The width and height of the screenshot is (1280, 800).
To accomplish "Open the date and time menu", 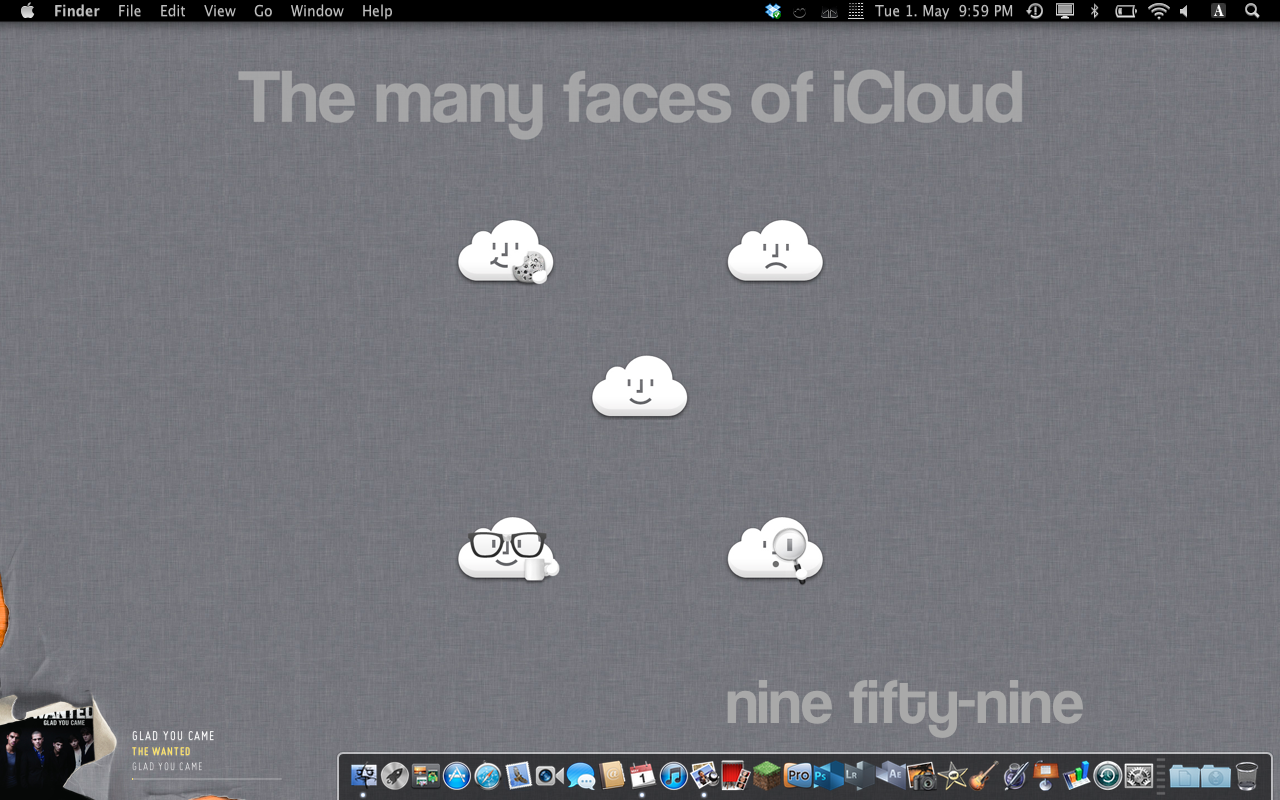I will [x=944, y=11].
